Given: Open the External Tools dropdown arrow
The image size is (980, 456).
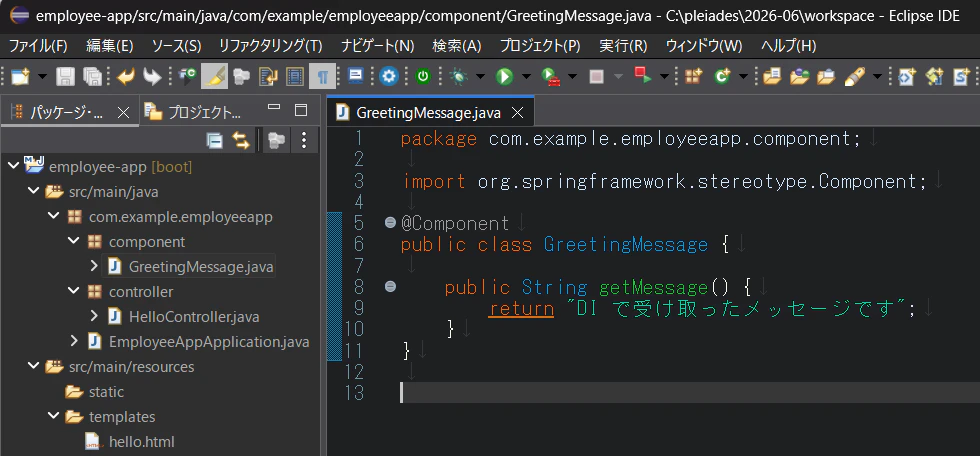Looking at the screenshot, I should point(572,77).
